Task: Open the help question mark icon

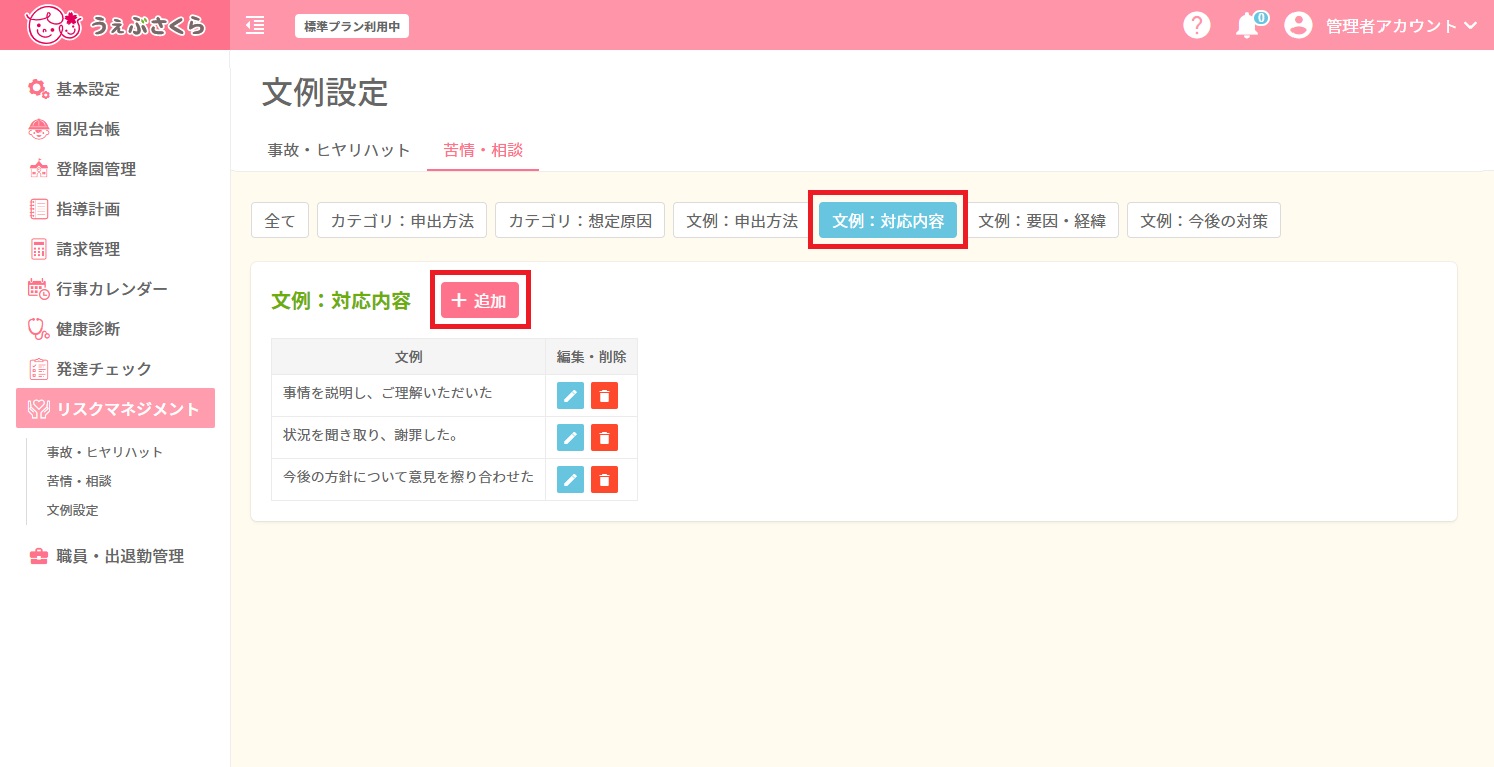Action: (x=1196, y=25)
